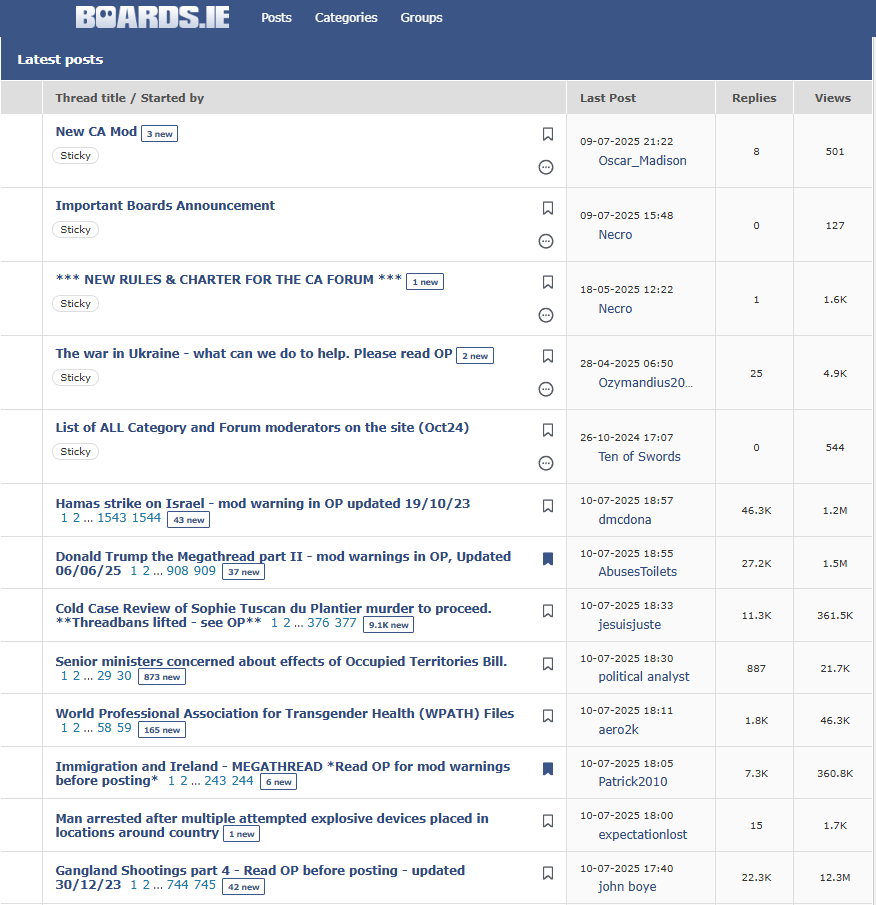Screen dimensions: 876x905
Task: Click the Views column header
Action: click(833, 98)
